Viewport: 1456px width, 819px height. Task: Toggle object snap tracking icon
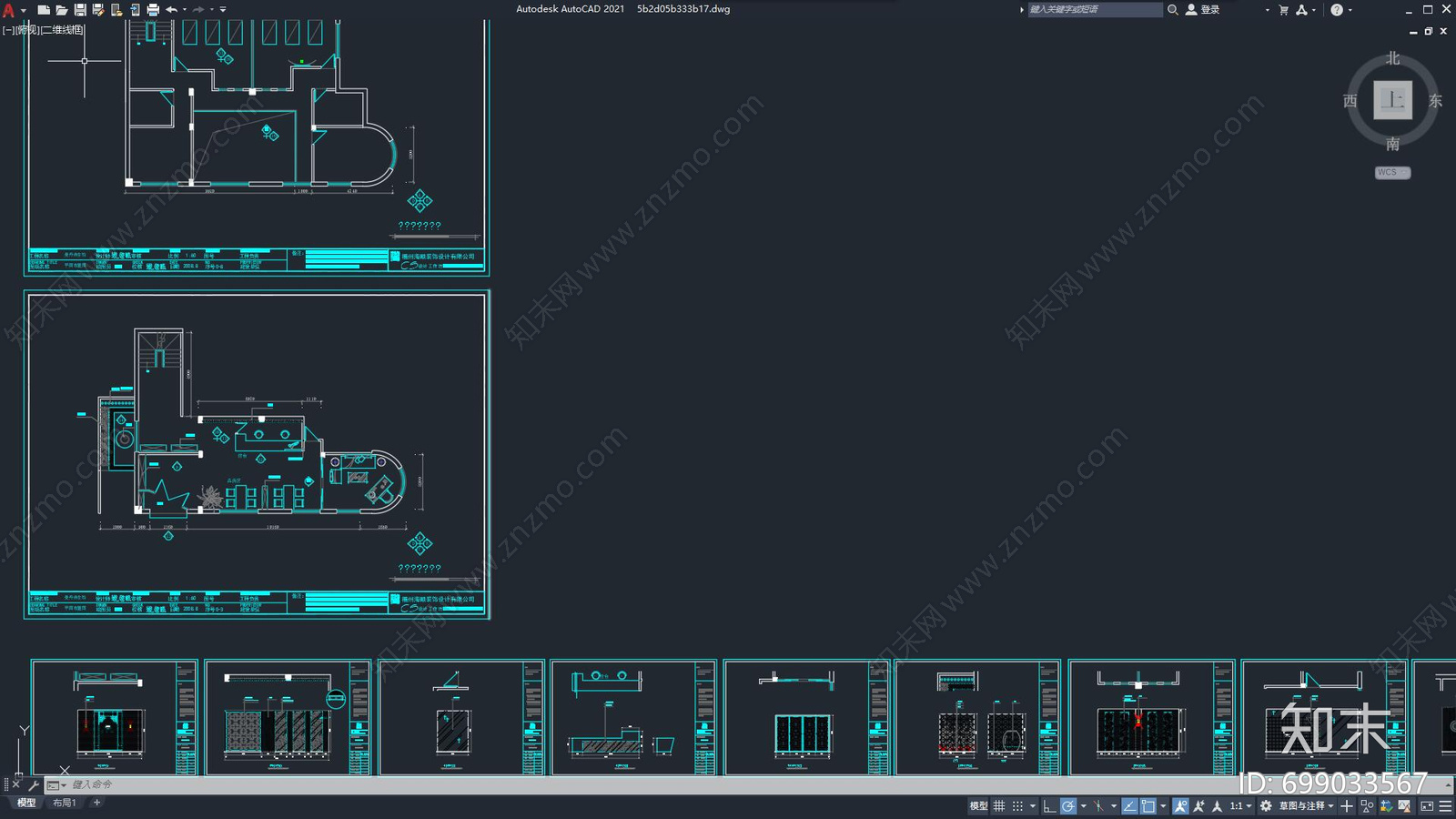pos(1130,806)
